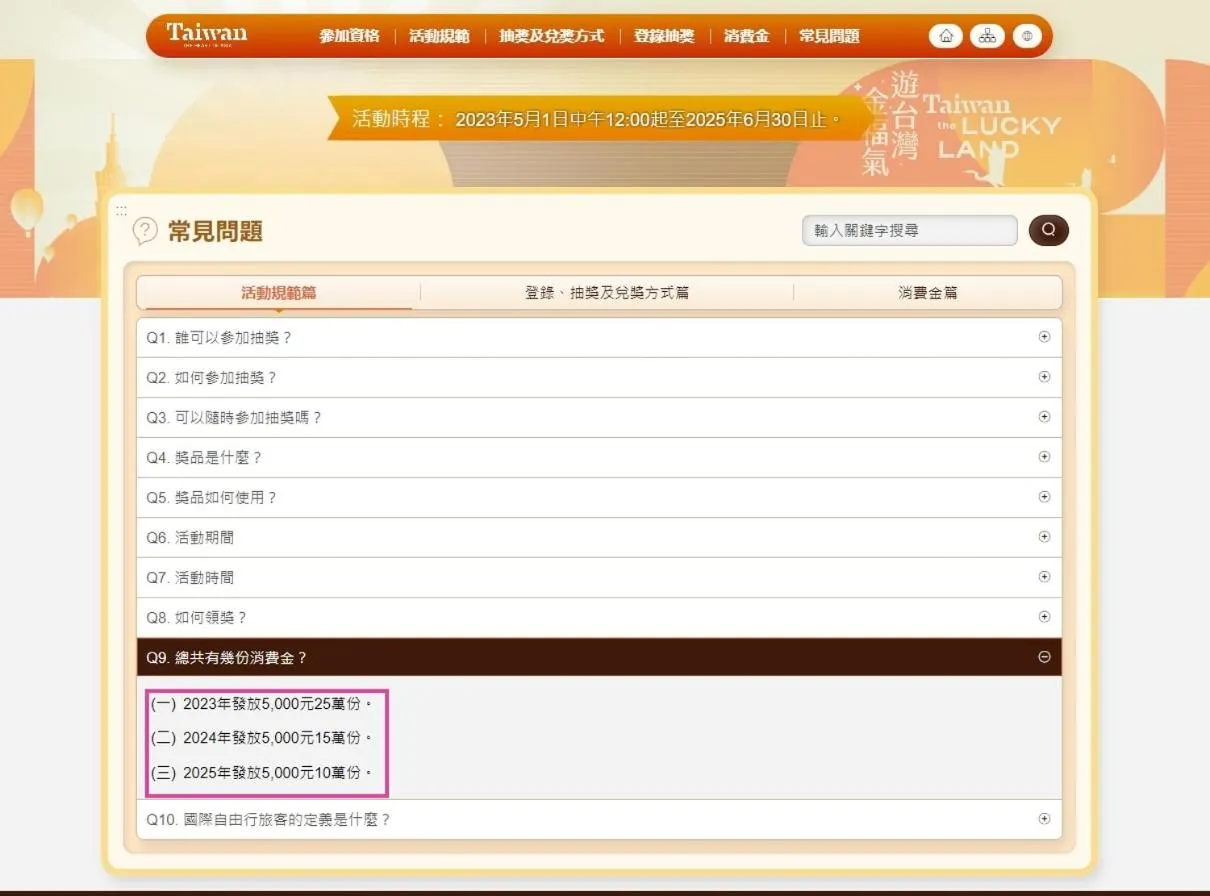Select the globe language icon
This screenshot has width=1210, height=896.
coord(1026,35)
